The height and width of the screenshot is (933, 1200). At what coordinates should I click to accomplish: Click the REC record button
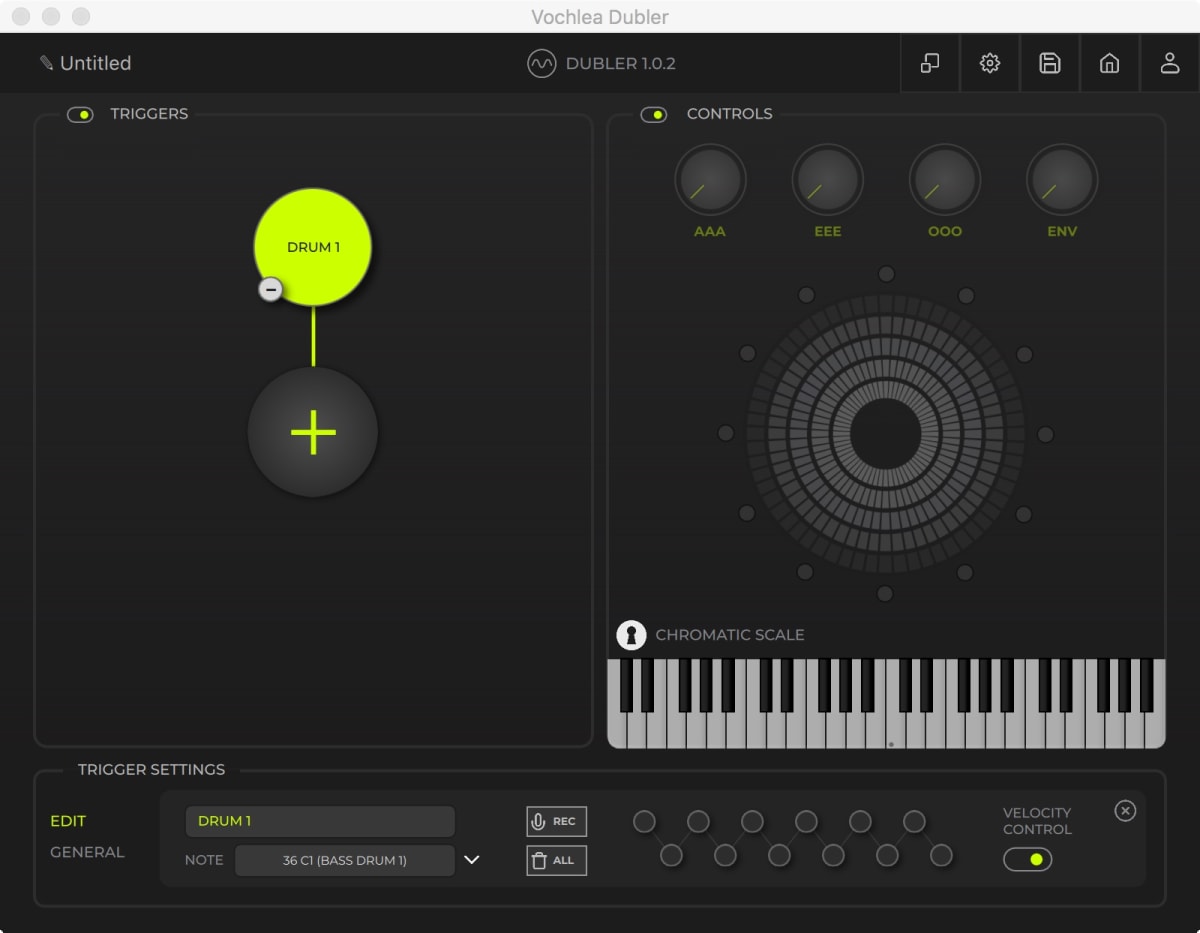click(x=557, y=821)
